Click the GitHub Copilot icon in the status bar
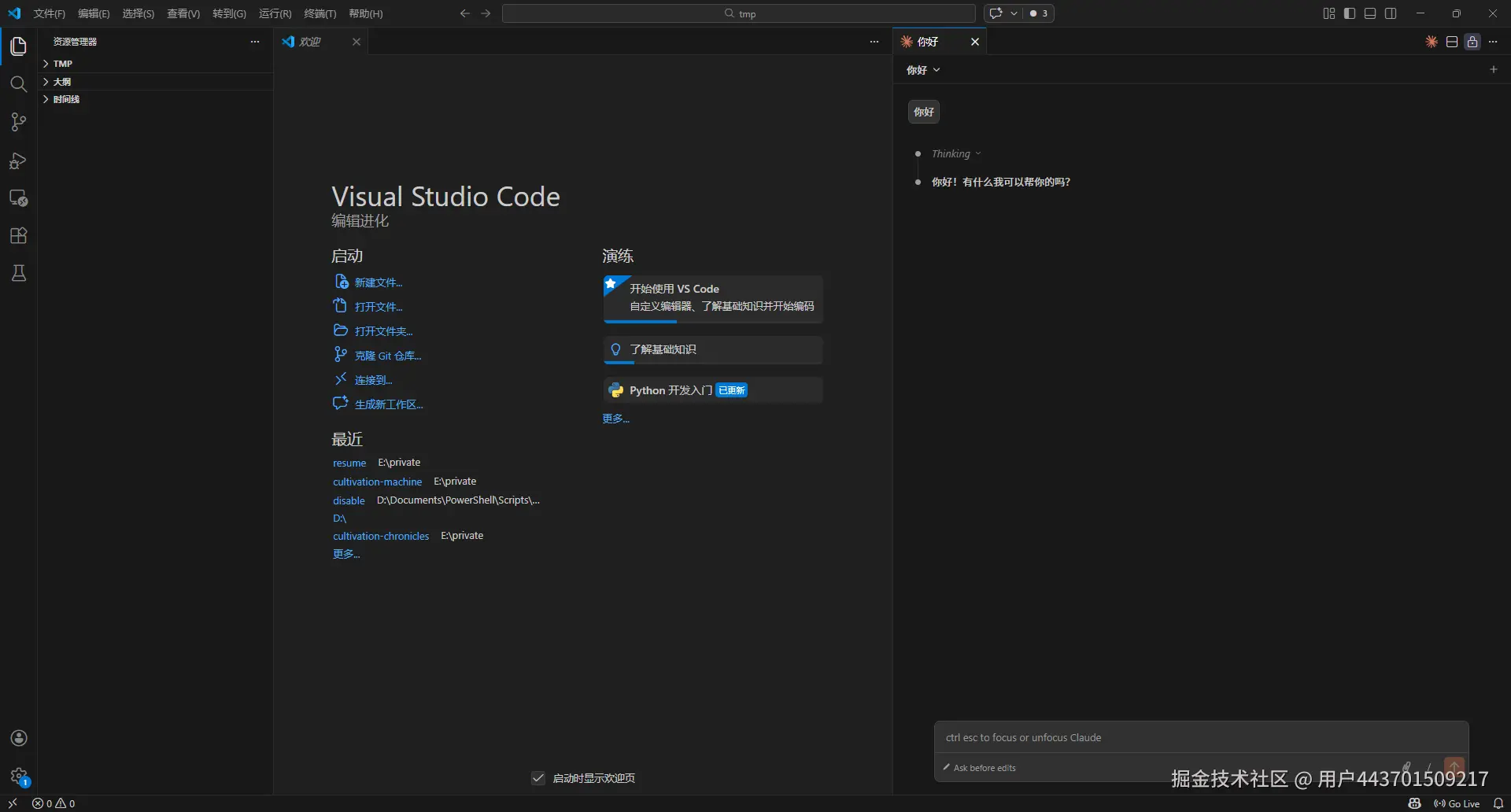 (x=1414, y=803)
